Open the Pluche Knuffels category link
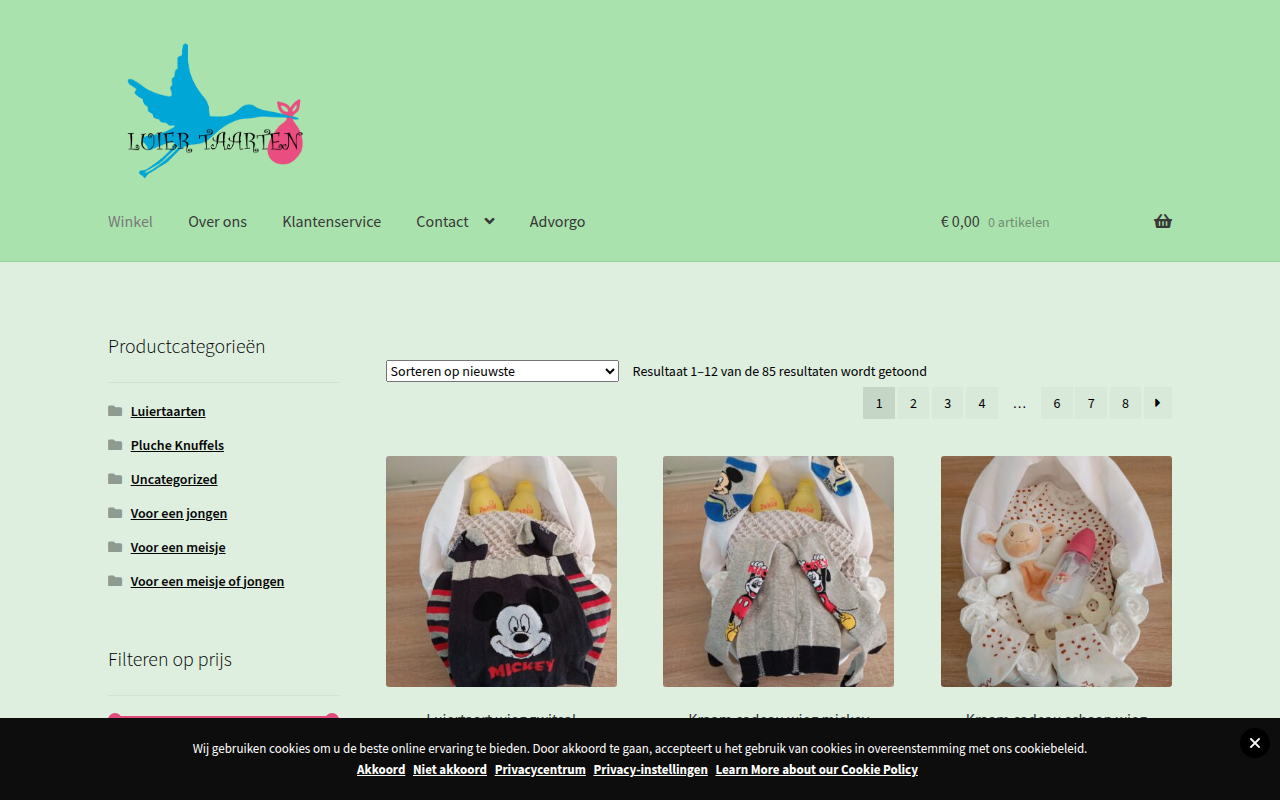This screenshot has width=1280, height=800. (x=177, y=445)
